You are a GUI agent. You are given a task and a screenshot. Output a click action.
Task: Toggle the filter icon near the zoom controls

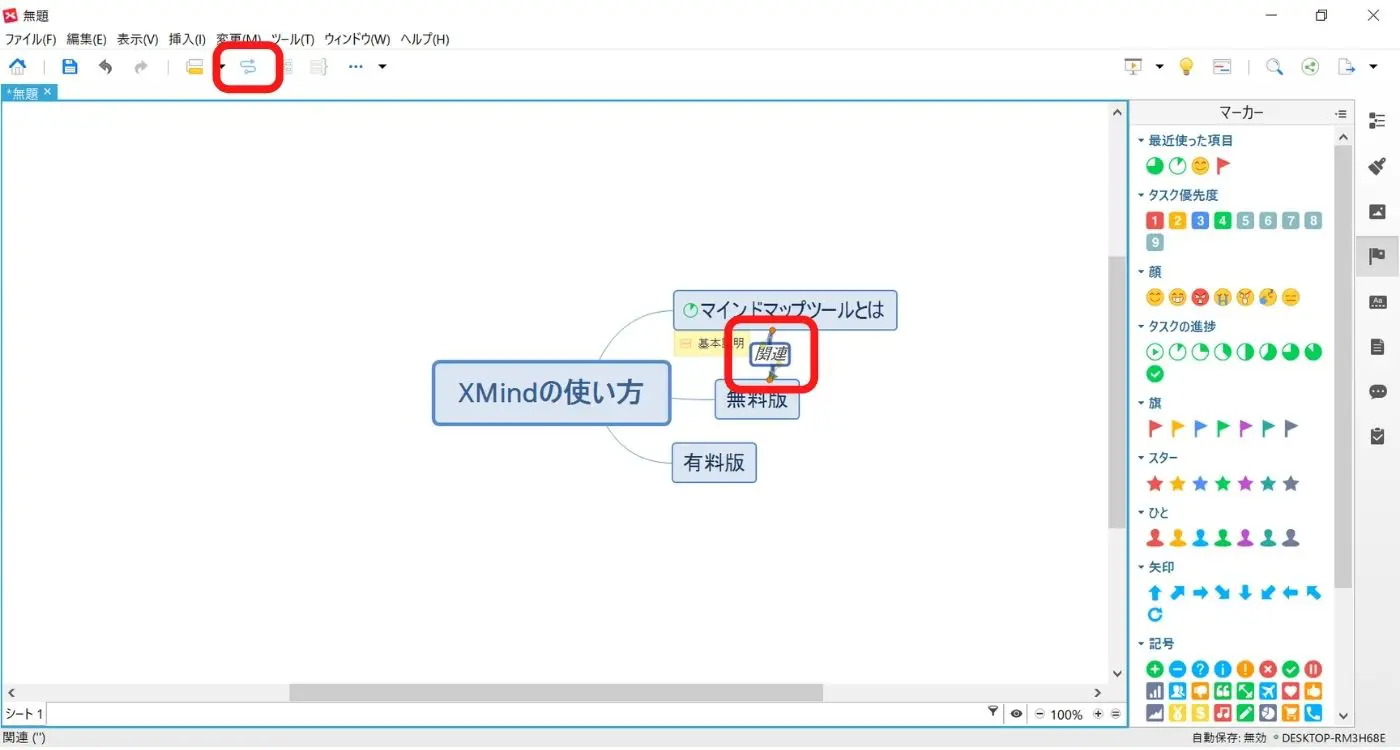[993, 712]
